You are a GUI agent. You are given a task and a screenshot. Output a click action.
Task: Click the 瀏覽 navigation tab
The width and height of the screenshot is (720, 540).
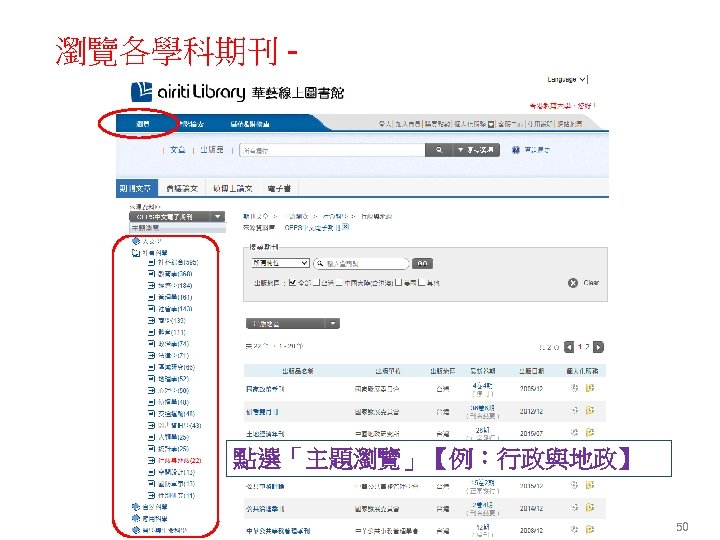coord(143,124)
